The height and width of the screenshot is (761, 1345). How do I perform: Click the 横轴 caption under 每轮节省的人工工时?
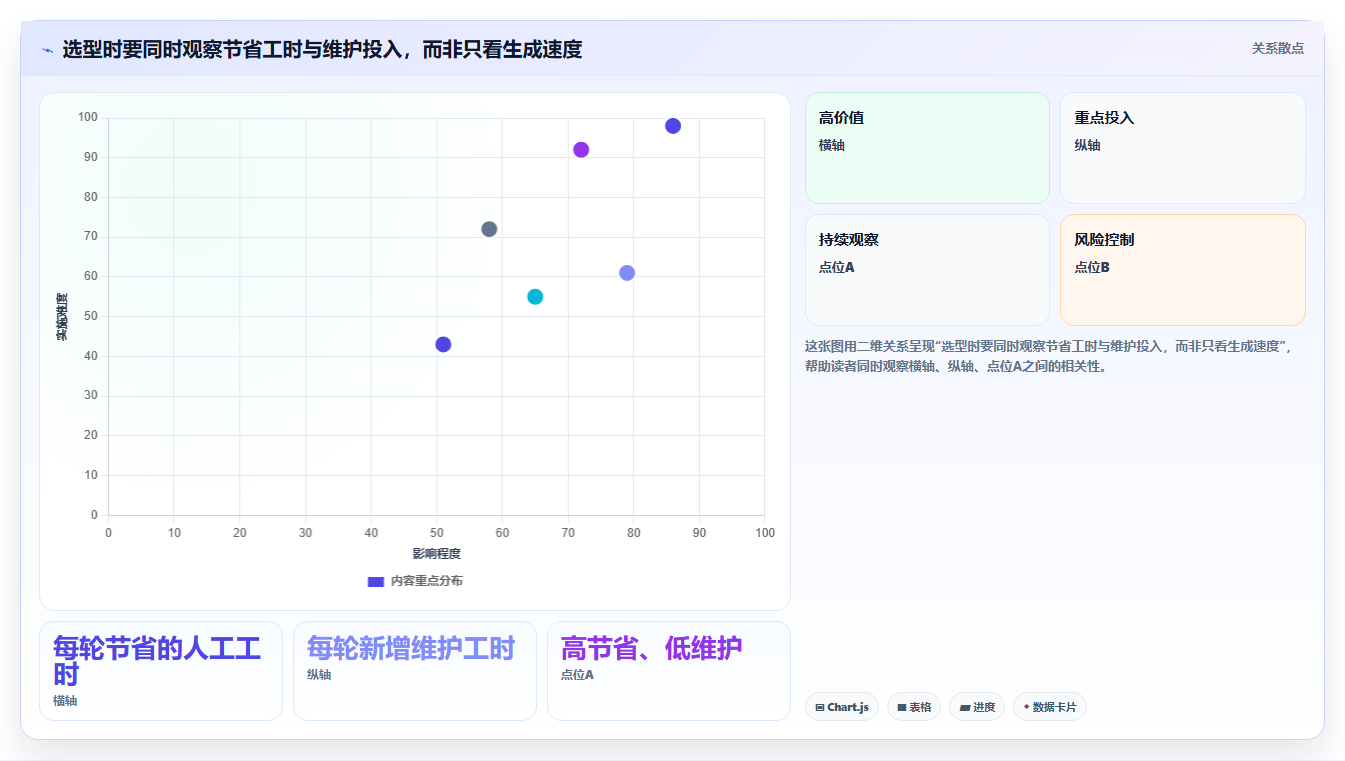point(65,701)
